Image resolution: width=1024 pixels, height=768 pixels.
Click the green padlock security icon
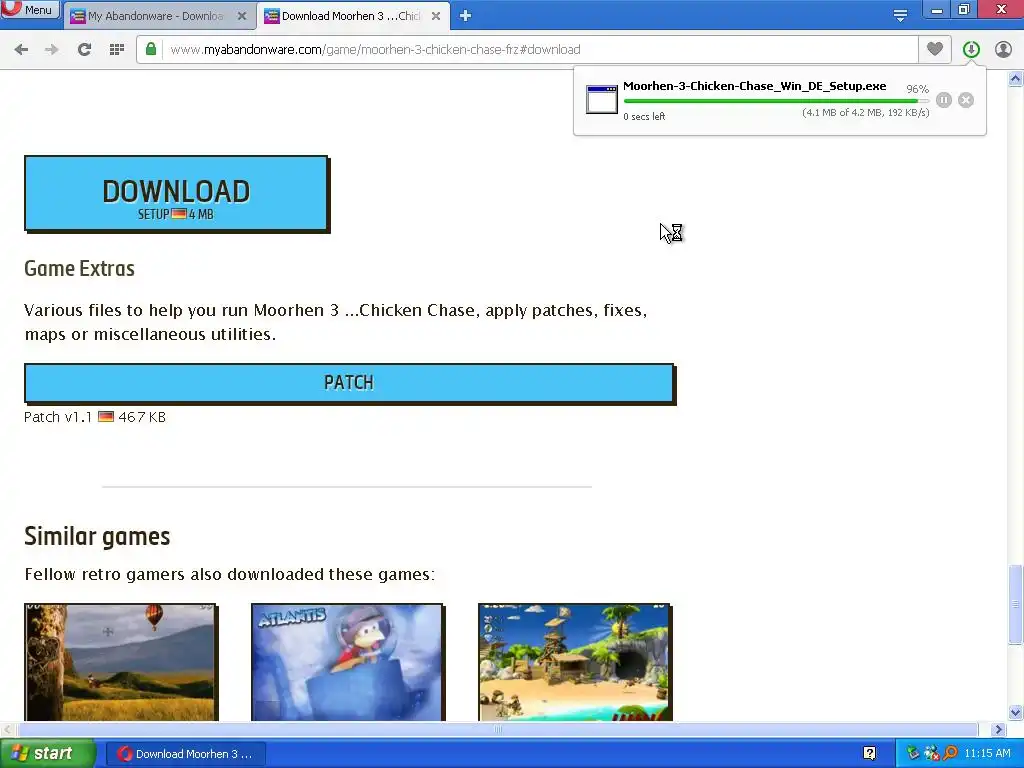click(x=151, y=49)
